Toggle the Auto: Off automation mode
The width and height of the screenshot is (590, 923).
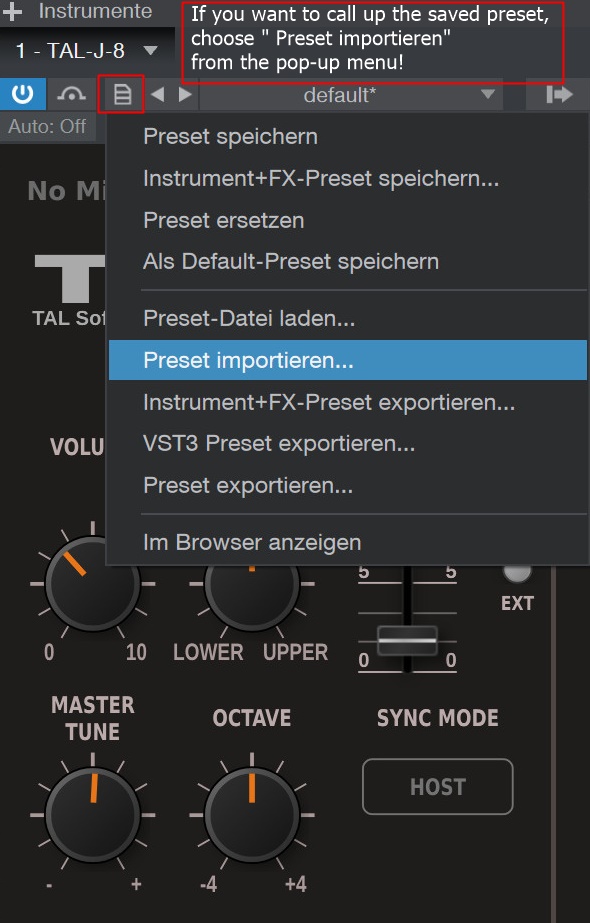pyautogui.click(x=47, y=126)
